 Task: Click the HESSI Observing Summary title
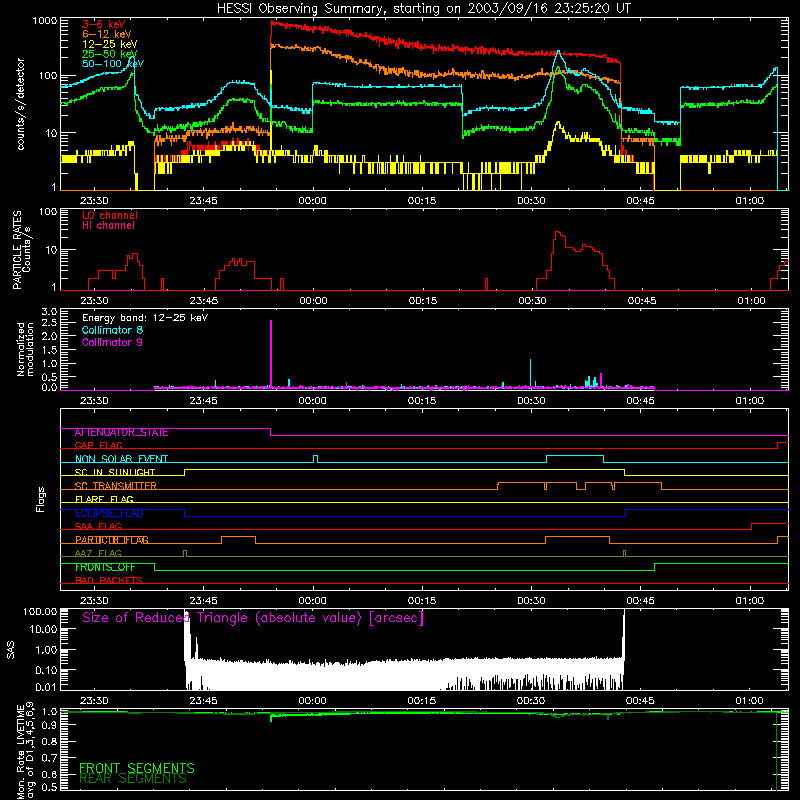[423, 8]
